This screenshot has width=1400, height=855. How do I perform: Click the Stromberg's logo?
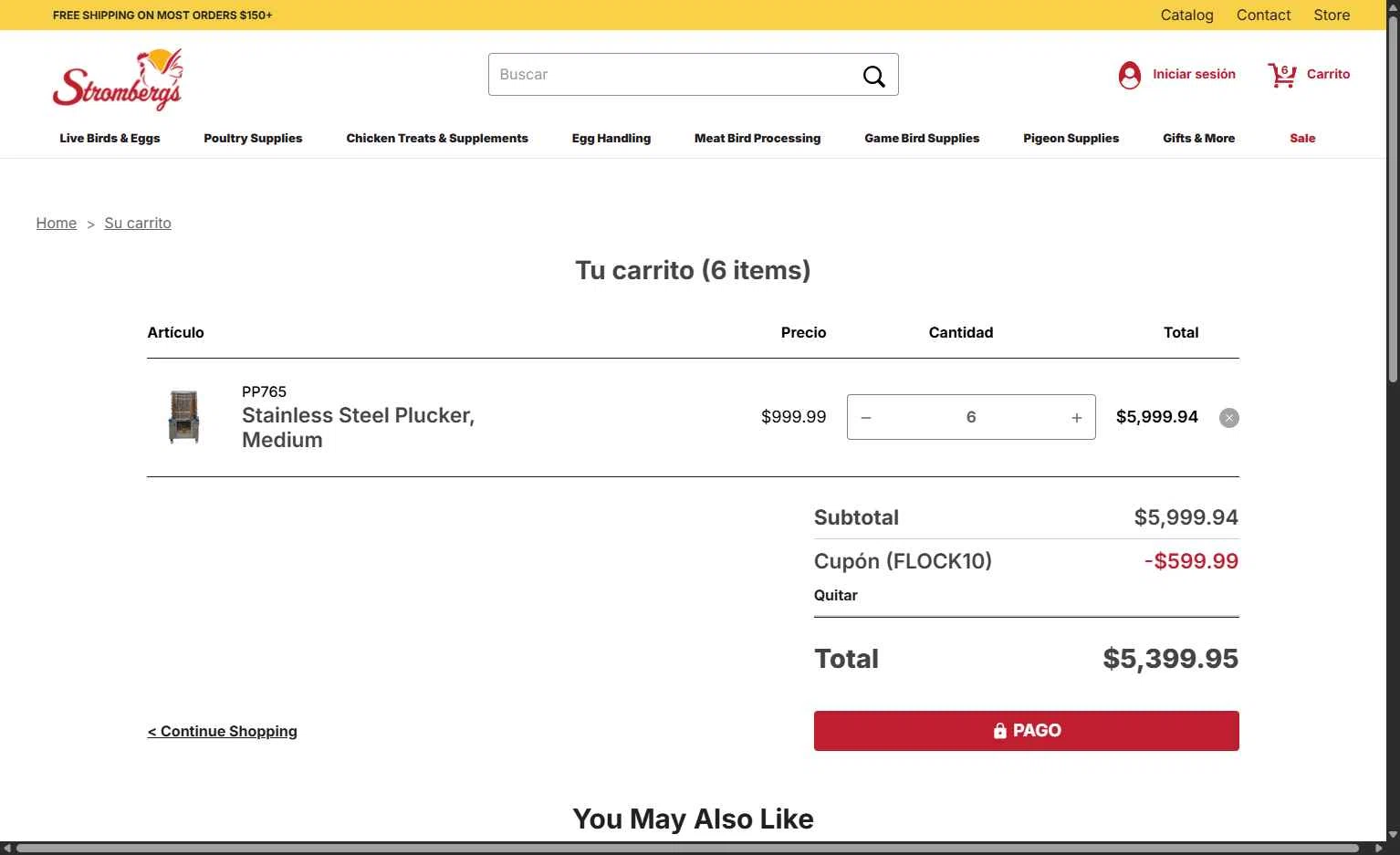coord(118,79)
